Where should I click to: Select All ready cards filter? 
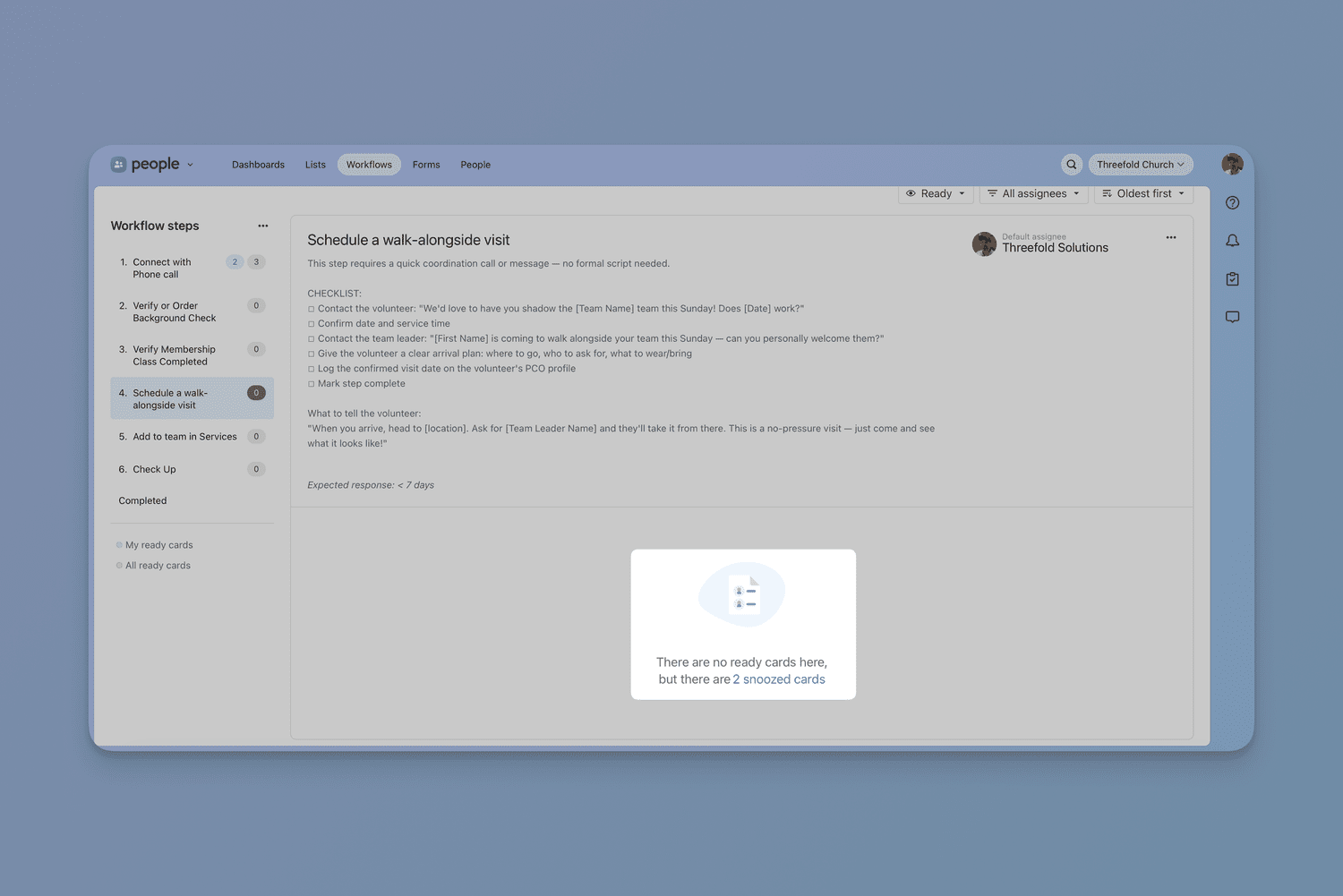158,566
